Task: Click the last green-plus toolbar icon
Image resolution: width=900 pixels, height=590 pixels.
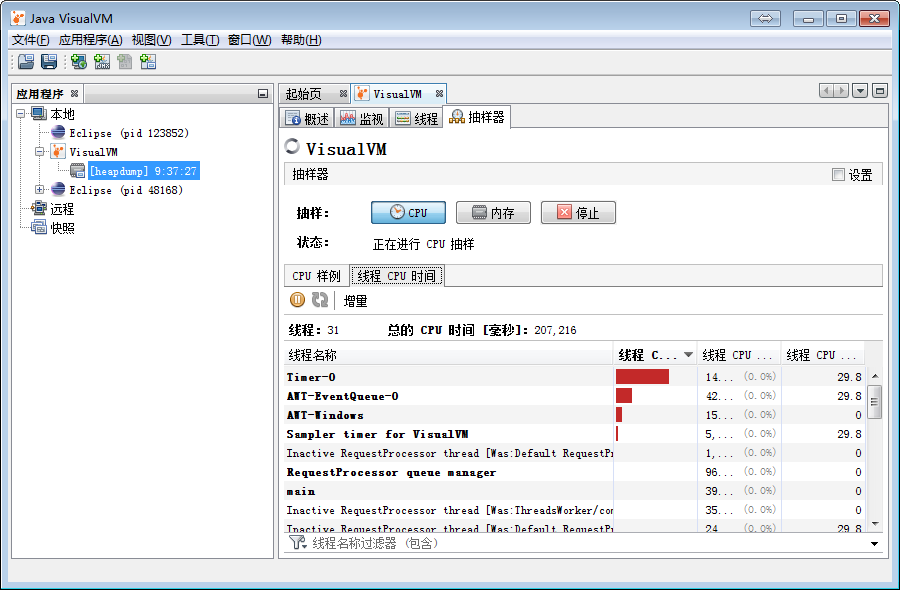Action: [x=148, y=61]
